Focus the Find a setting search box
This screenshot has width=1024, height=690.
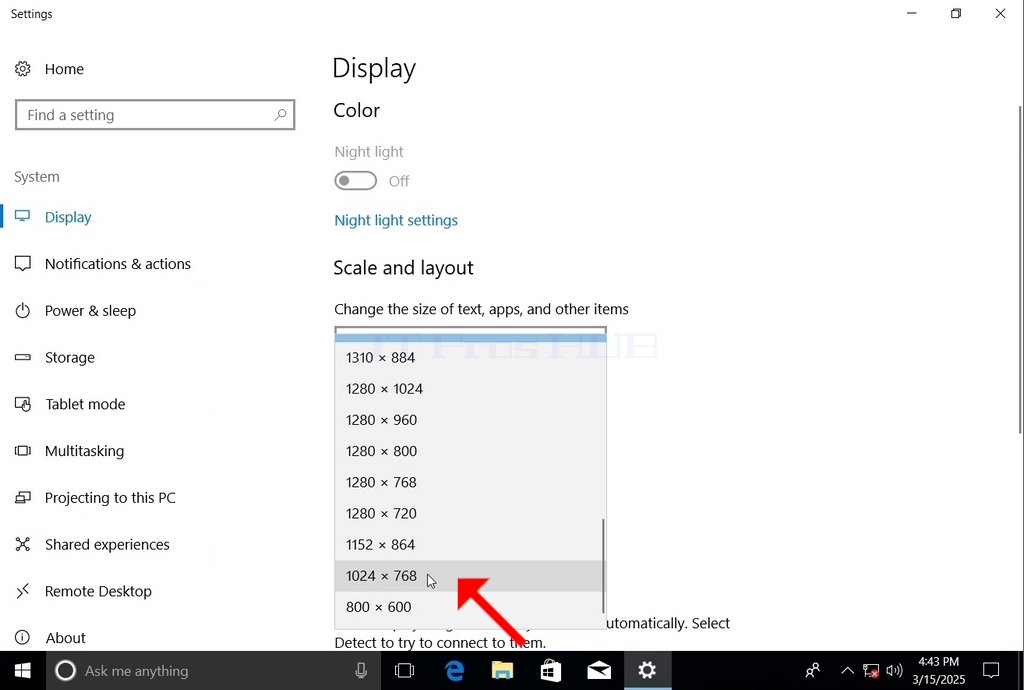coord(155,115)
